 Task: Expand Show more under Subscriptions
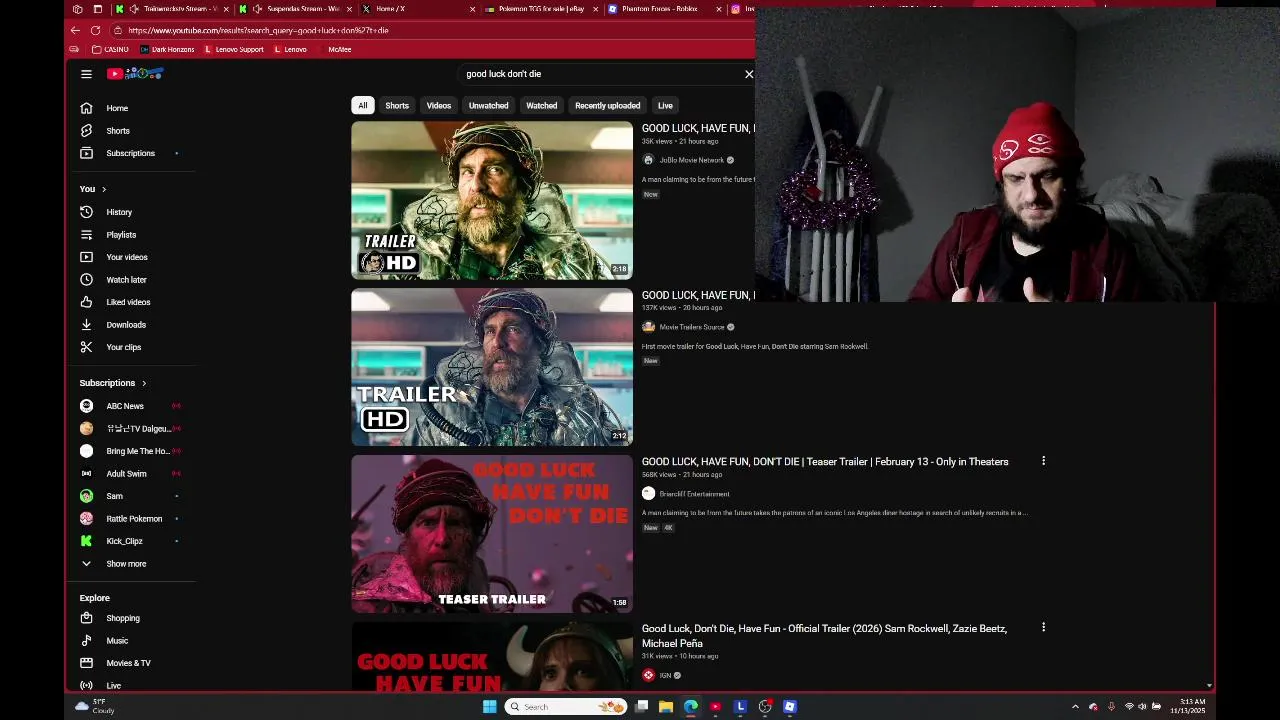[126, 564]
